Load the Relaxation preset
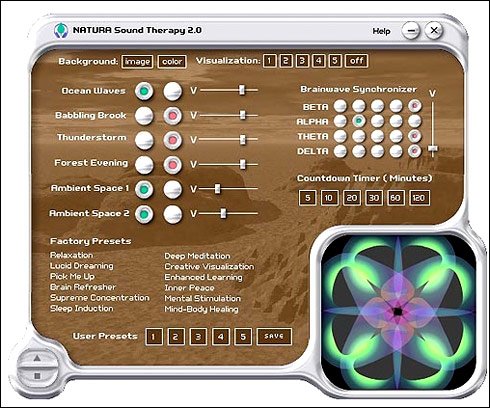Screen dimensions: 490x408 [71, 255]
